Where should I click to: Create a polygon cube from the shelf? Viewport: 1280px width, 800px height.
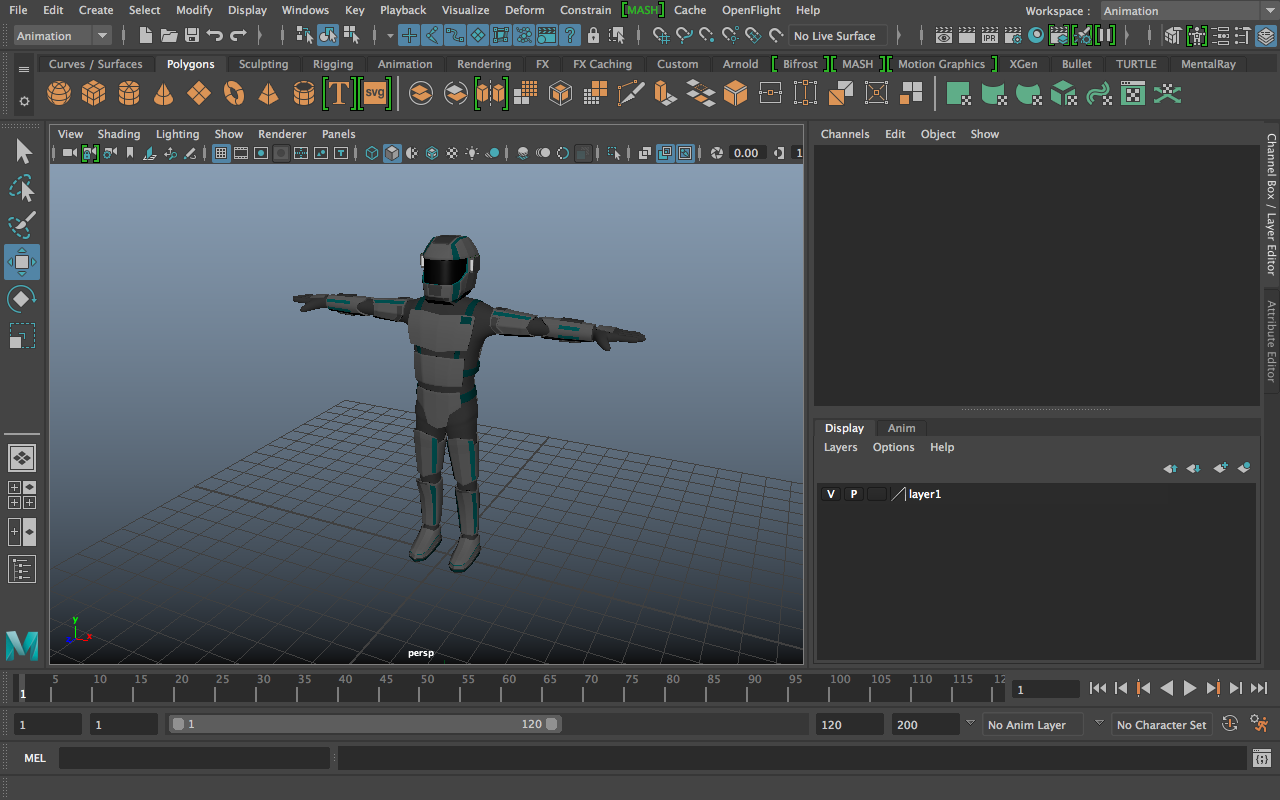point(94,94)
